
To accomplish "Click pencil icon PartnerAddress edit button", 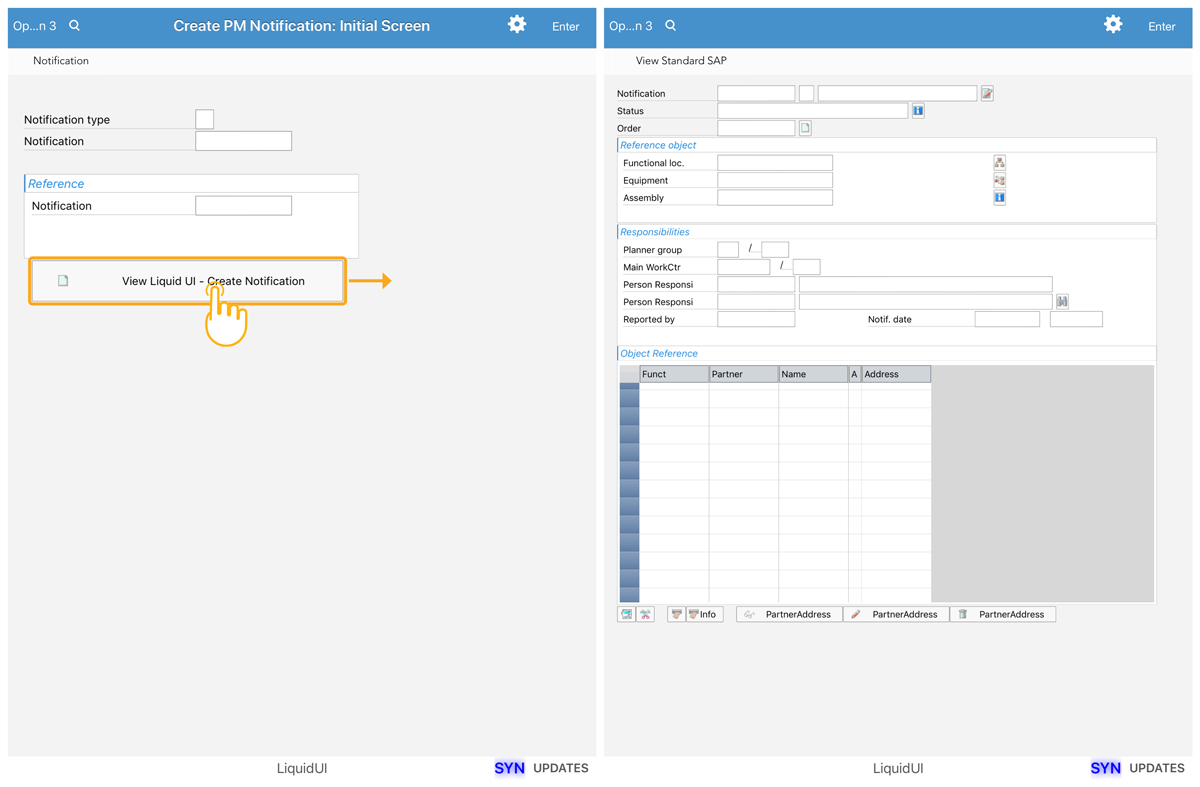I will point(896,614).
